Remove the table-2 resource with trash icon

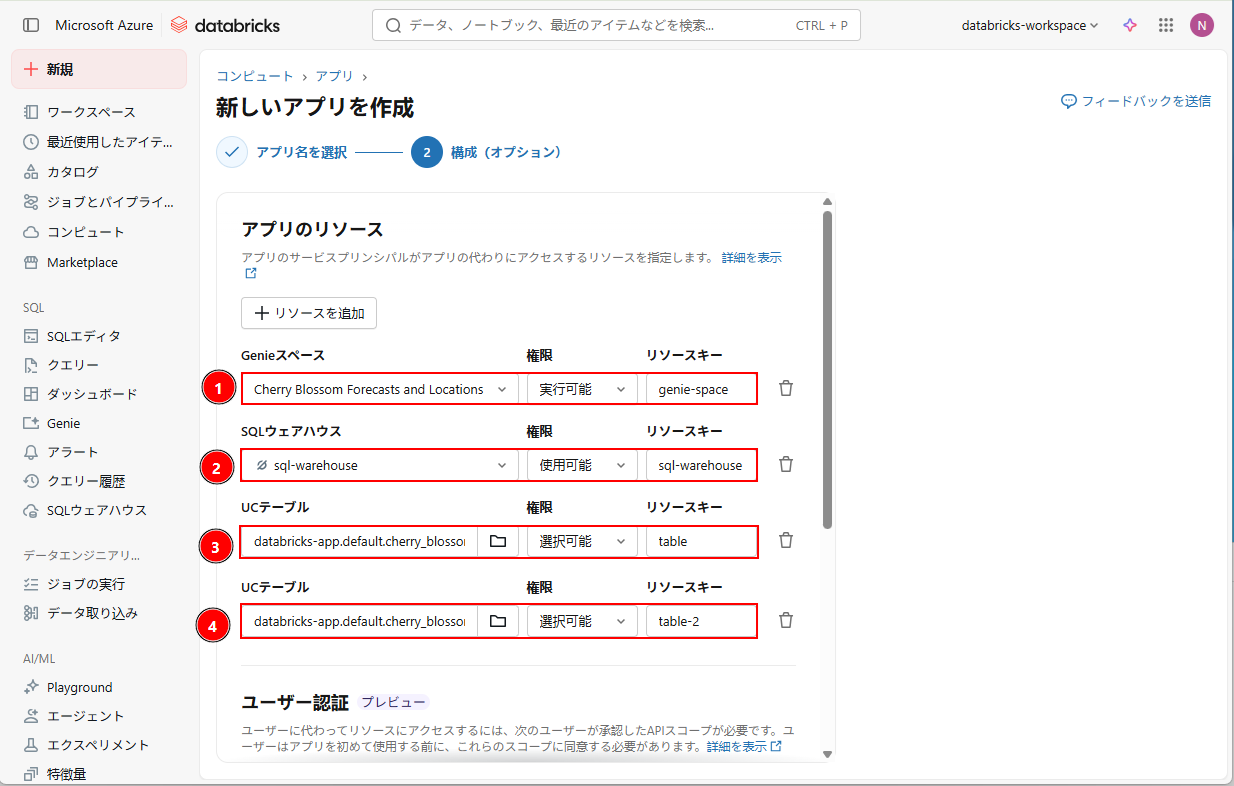coord(786,620)
